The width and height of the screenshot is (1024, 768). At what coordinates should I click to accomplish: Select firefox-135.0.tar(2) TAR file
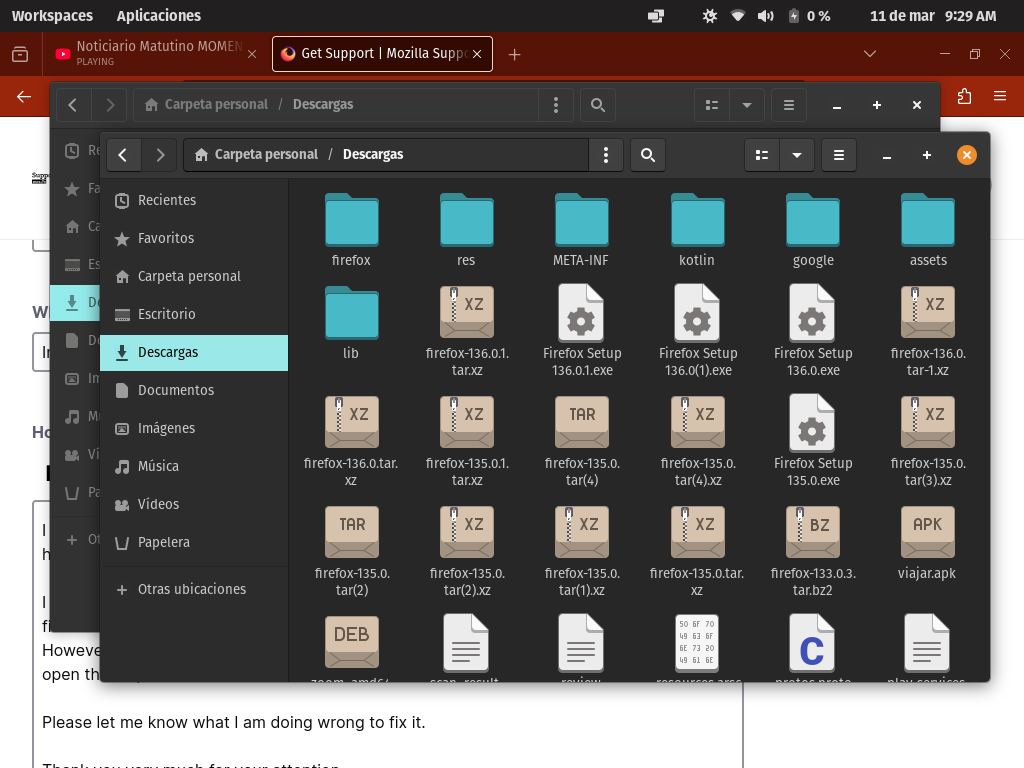(x=351, y=552)
